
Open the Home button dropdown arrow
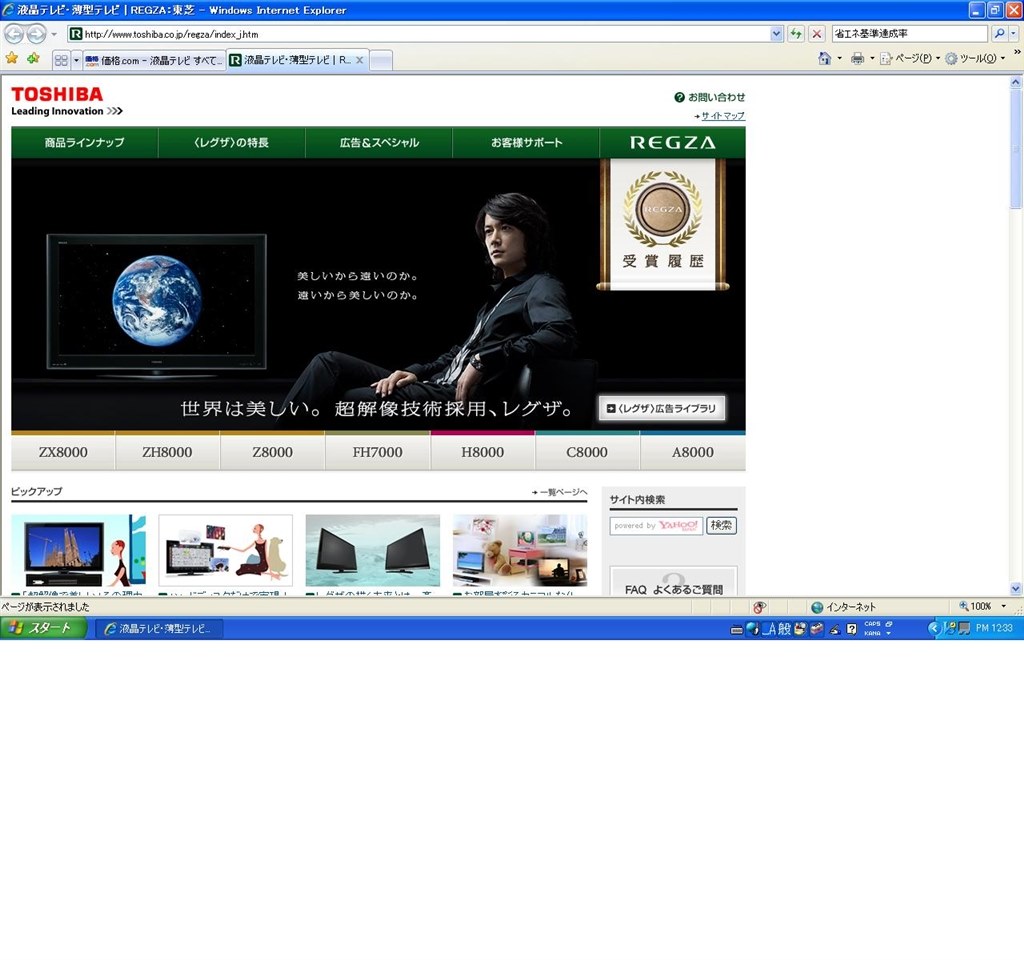839,58
